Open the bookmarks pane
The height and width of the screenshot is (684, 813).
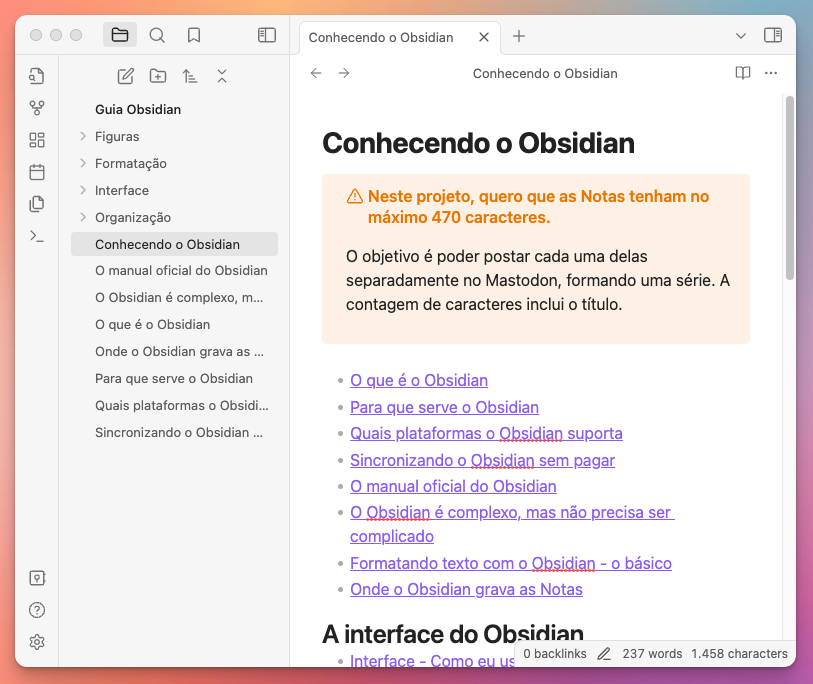pyautogui.click(x=193, y=34)
